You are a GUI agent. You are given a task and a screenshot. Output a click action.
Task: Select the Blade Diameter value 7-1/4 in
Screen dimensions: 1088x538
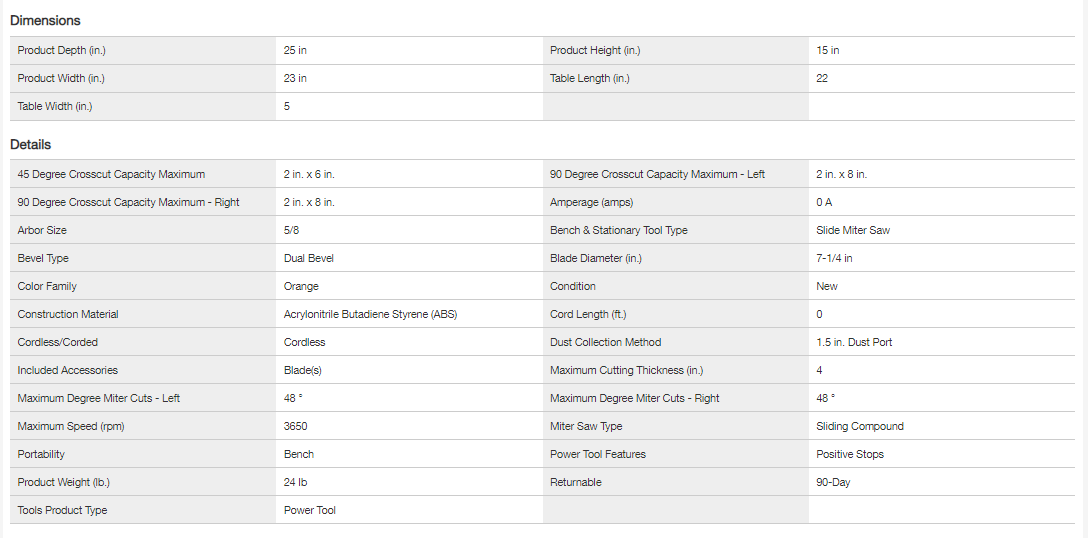click(834, 258)
